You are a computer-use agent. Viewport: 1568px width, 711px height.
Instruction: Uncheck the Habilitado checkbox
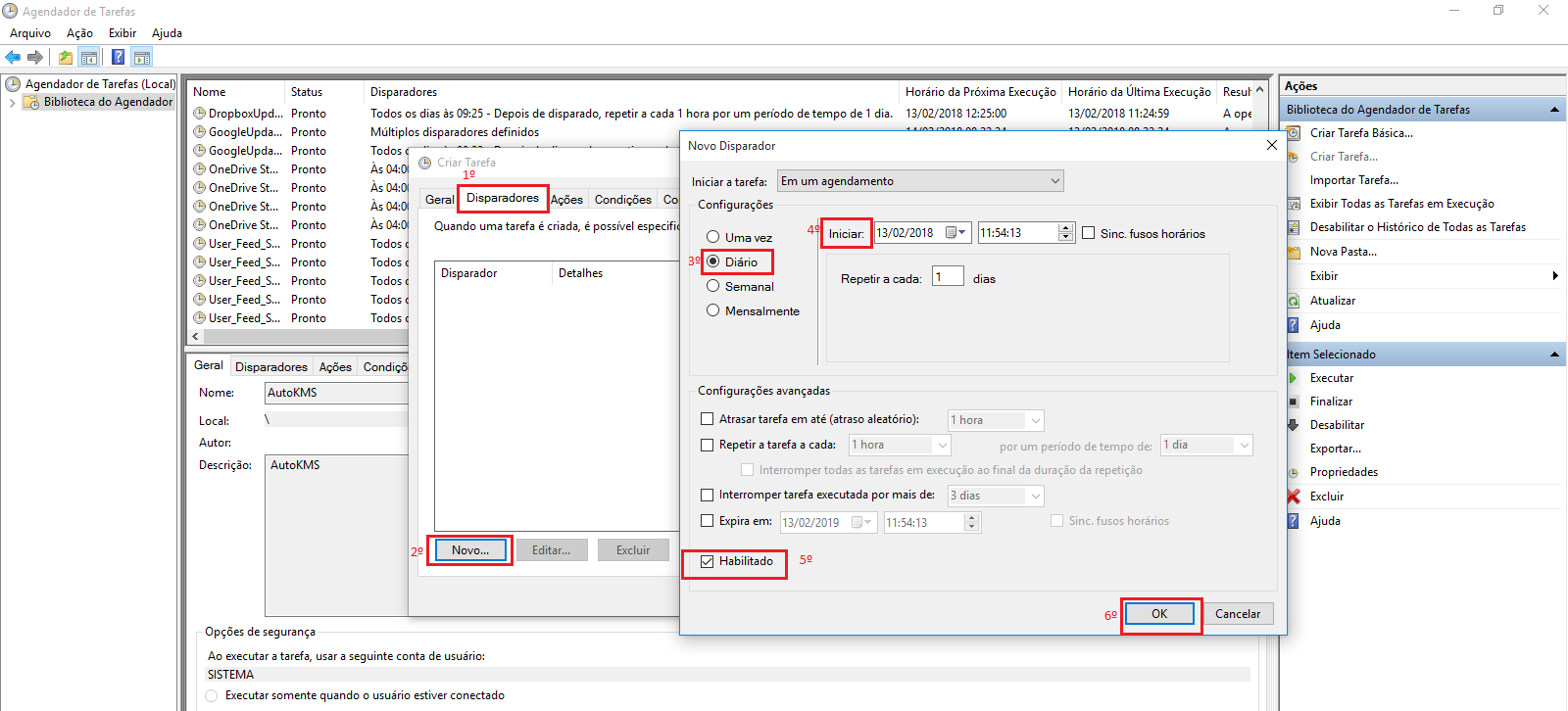[x=707, y=562]
